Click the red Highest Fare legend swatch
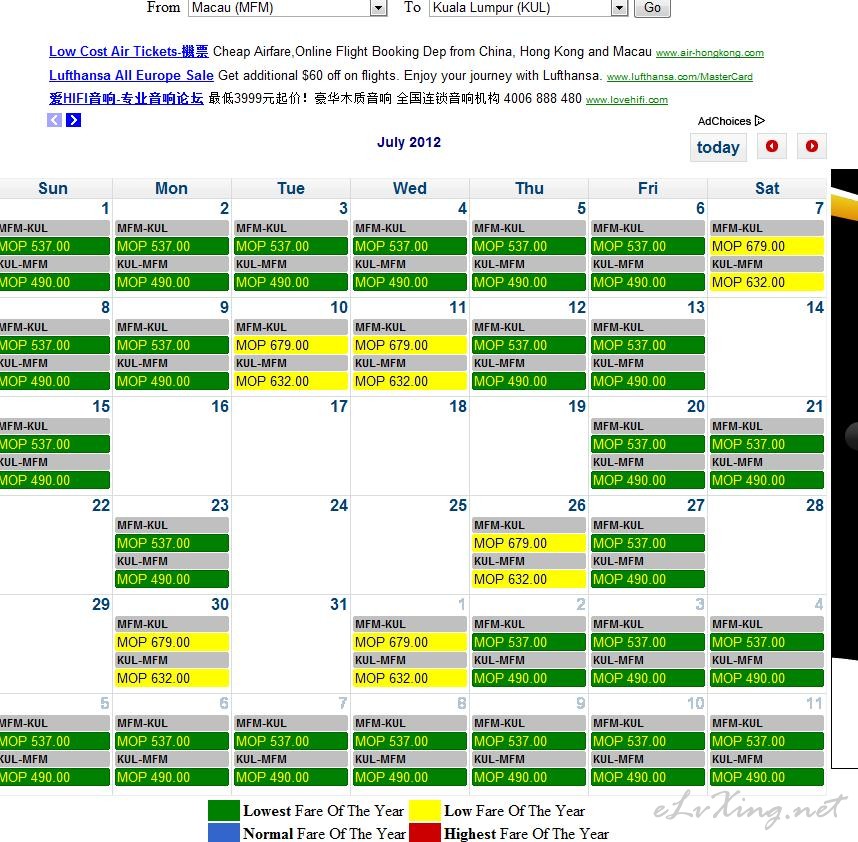 click(425, 833)
